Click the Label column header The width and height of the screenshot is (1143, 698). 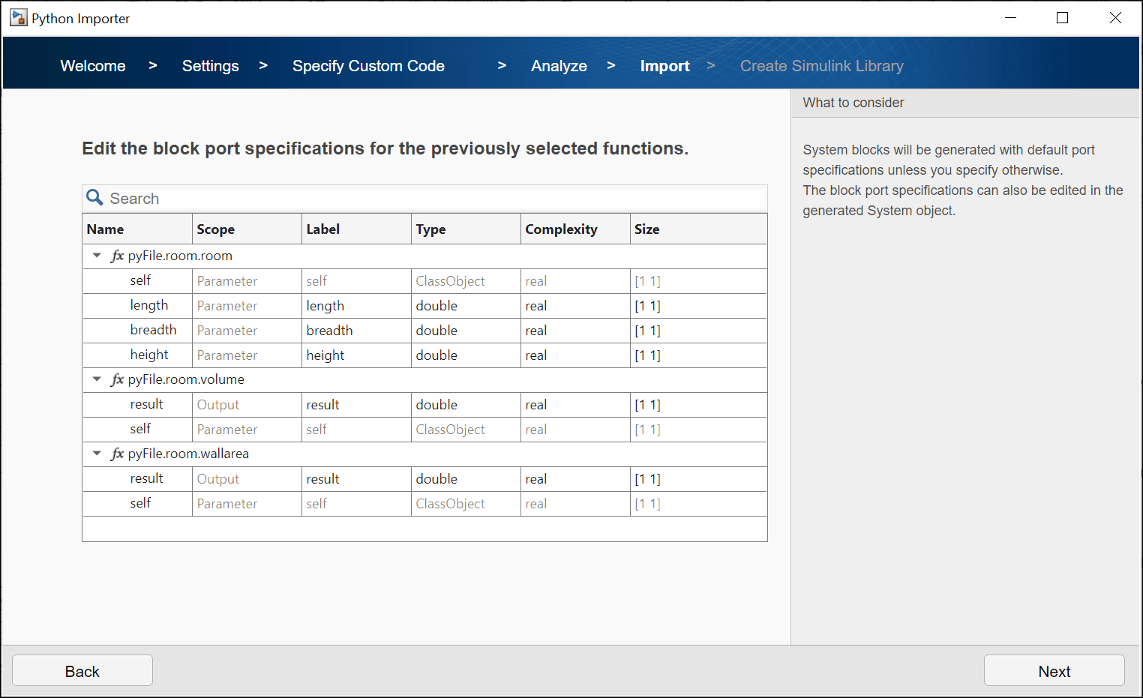point(356,229)
